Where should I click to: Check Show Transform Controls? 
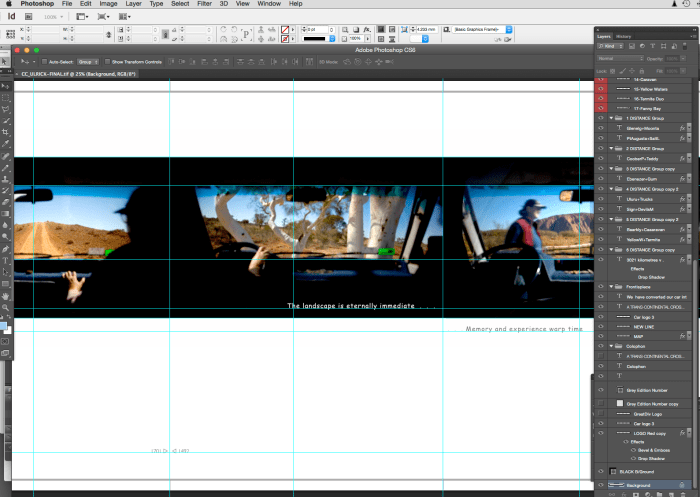105,61
